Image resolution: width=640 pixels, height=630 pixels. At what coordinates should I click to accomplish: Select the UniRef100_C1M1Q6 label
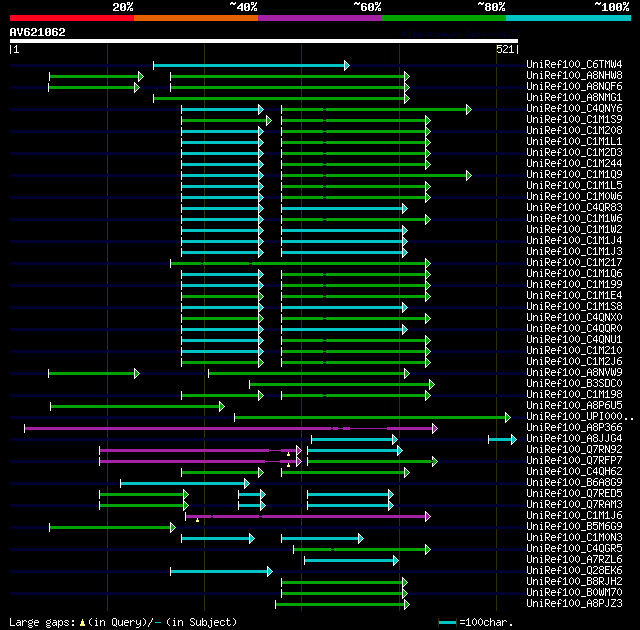point(574,274)
